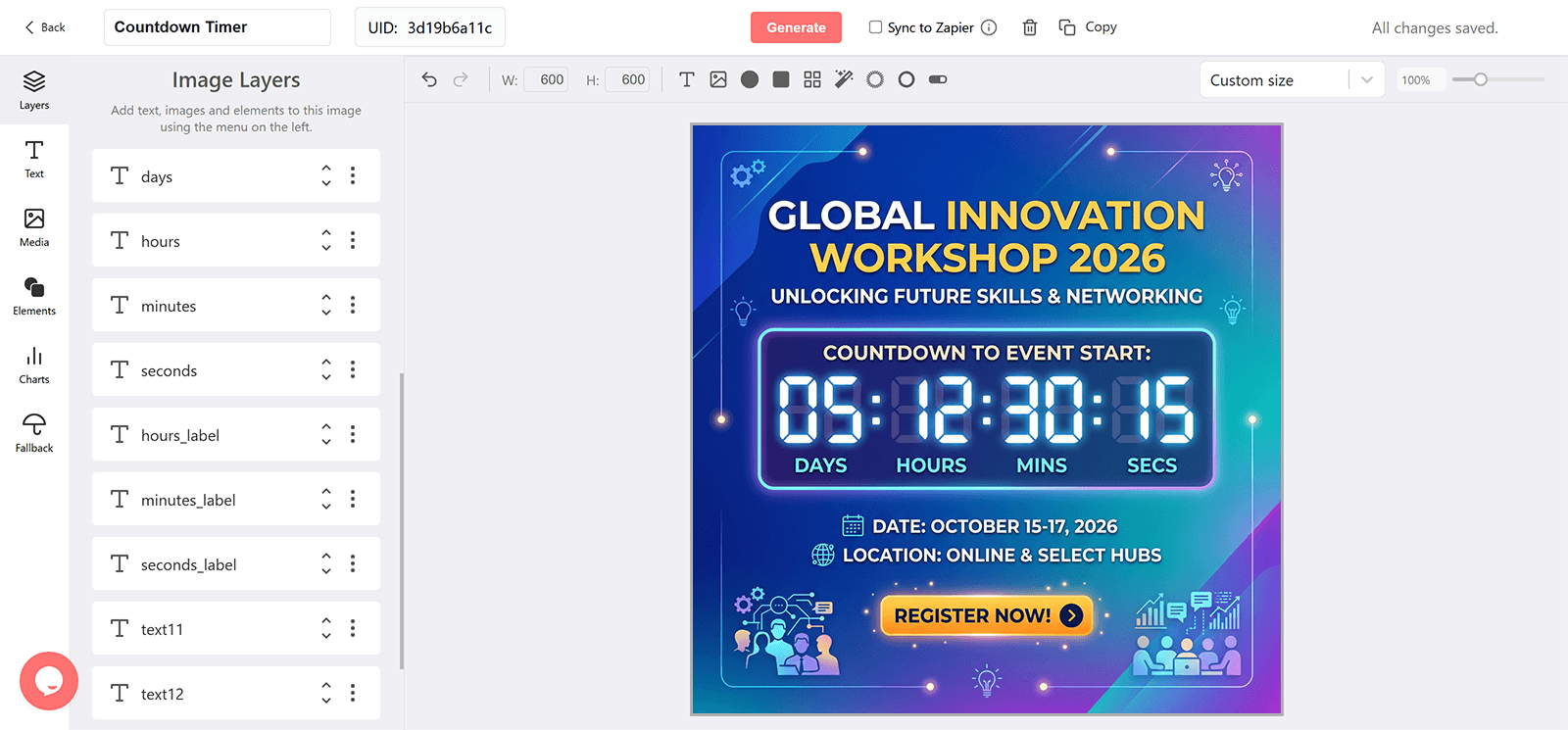Open options menu for seconds_label layer
This screenshot has height=730, width=1568.
pos(353,563)
